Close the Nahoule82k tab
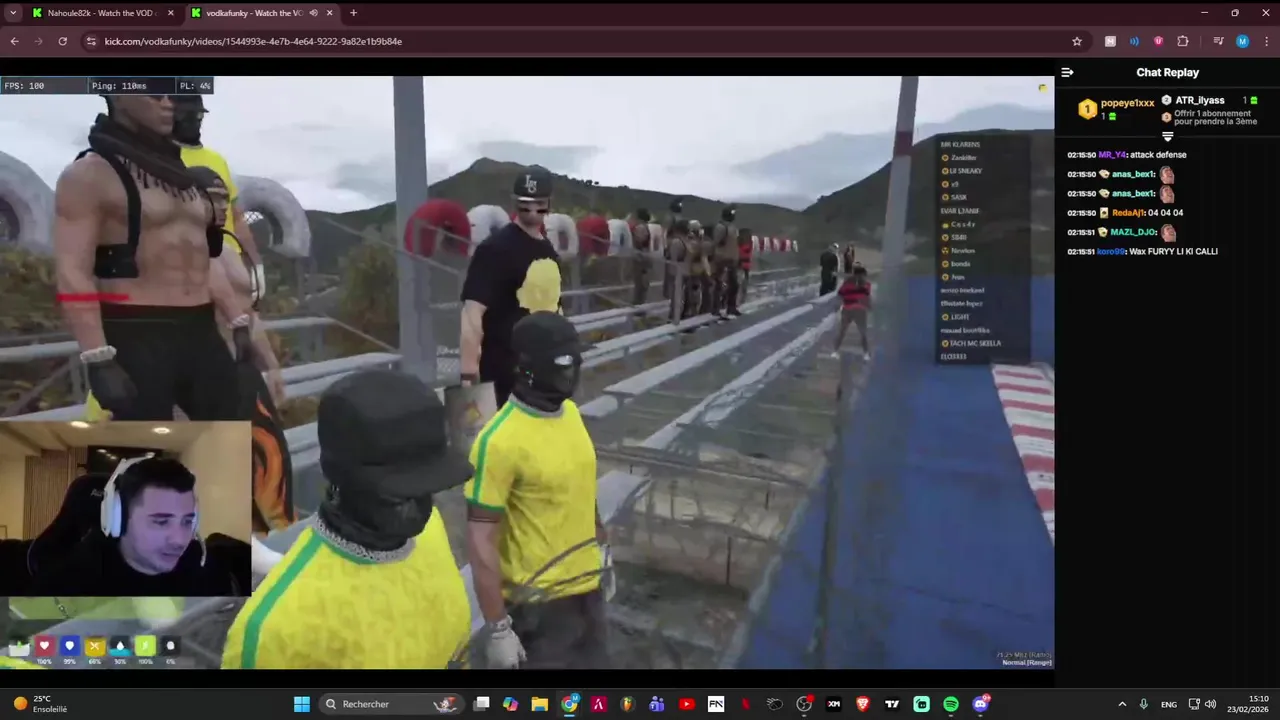 tap(170, 13)
